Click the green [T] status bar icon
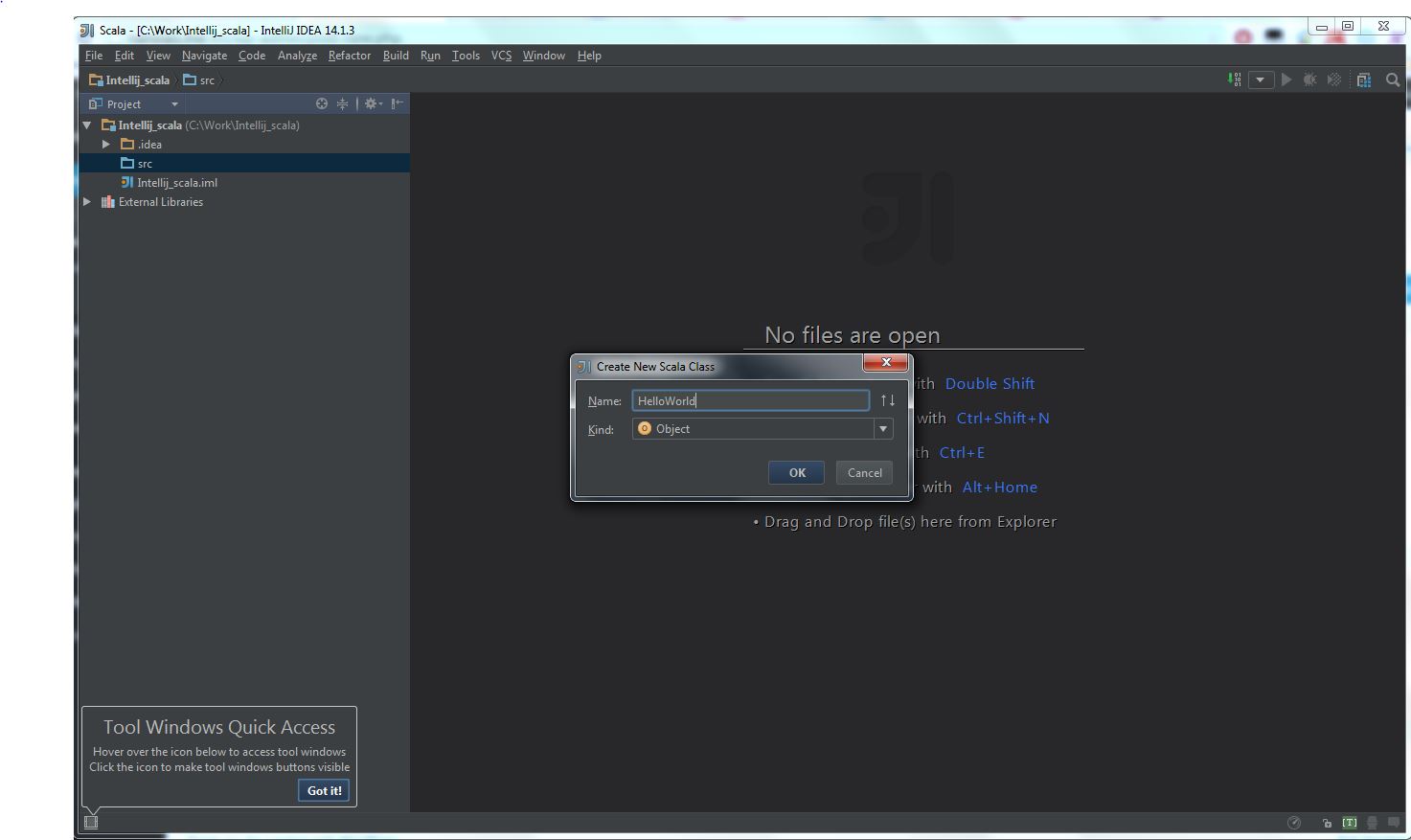Viewport: 1411px width, 840px height. 1350,823
